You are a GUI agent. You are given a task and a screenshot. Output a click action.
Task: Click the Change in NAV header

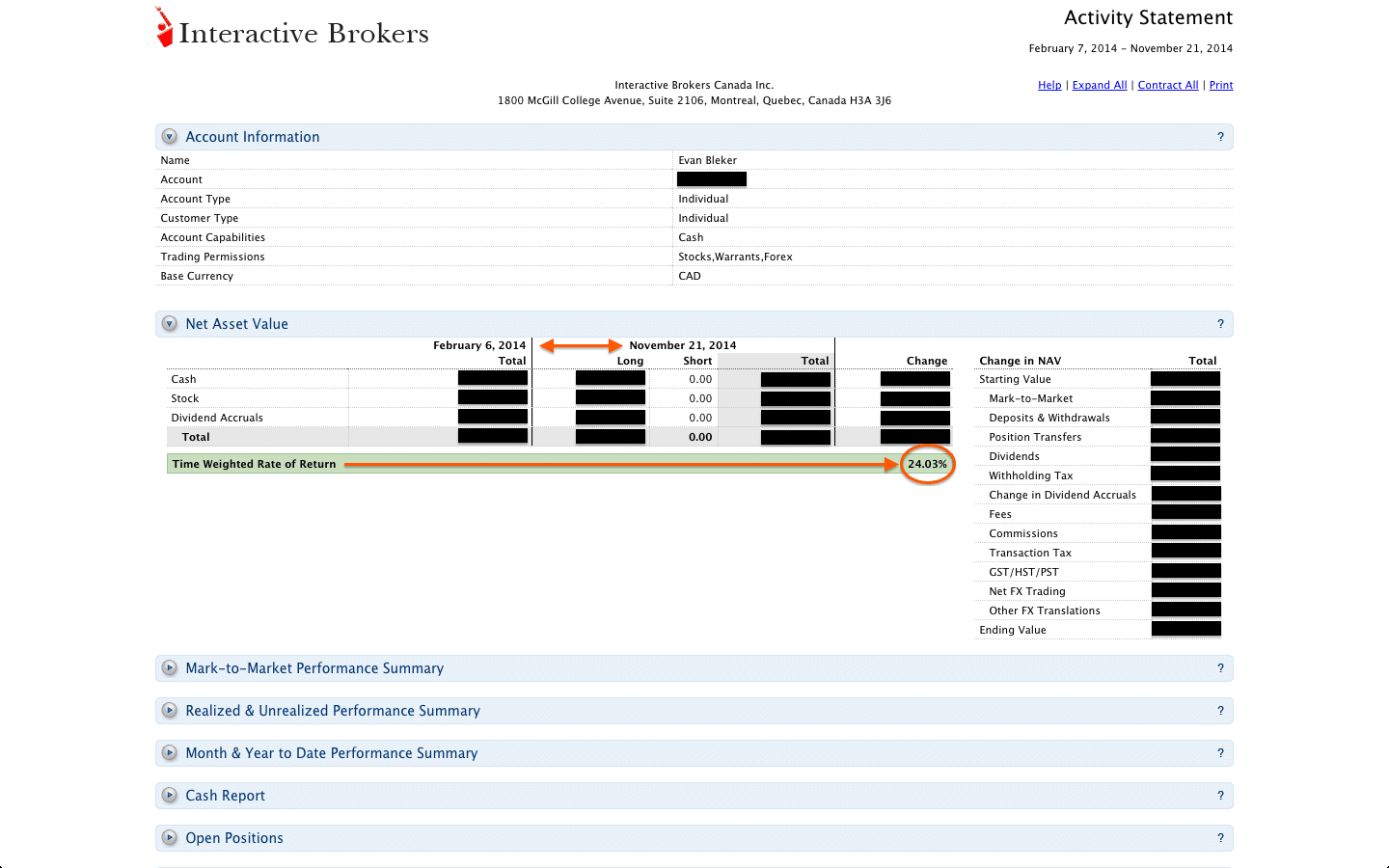pyautogui.click(x=1021, y=361)
